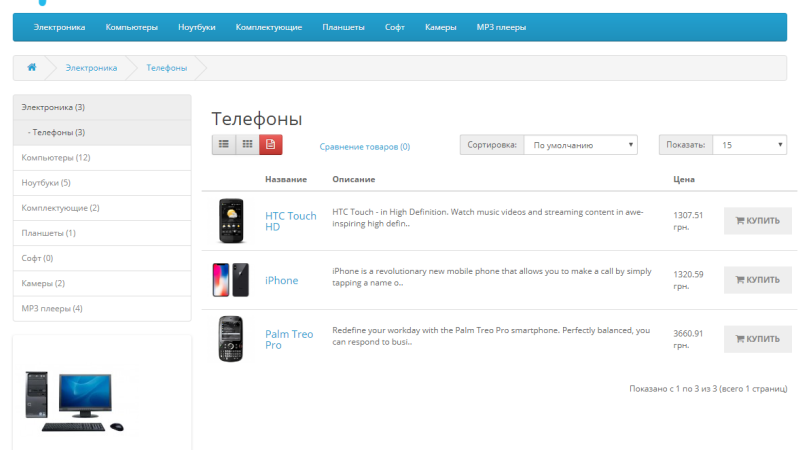Open the Показать count dropdown
800x450 pixels.
pyautogui.click(x=749, y=145)
